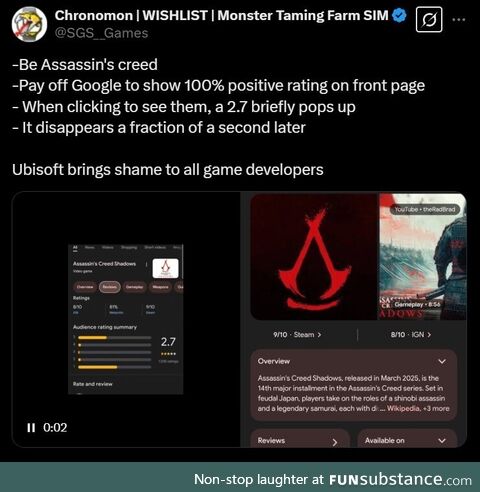Click the blue verified badge

tap(399, 15)
